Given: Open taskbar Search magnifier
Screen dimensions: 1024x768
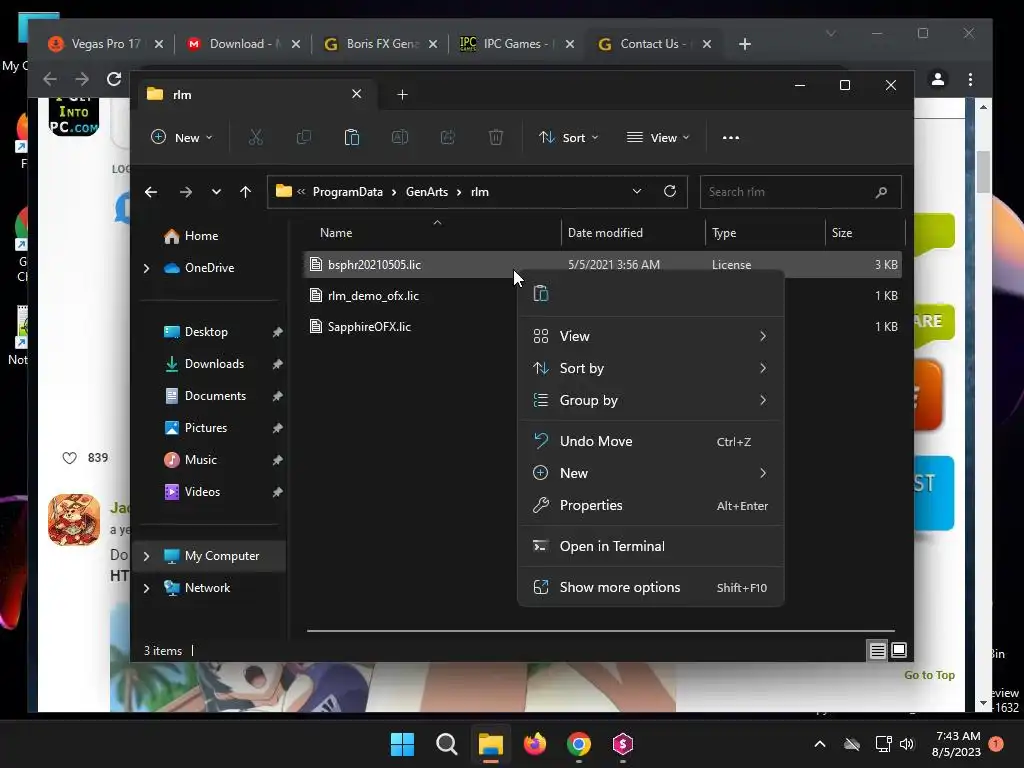Looking at the screenshot, I should click(x=447, y=744).
